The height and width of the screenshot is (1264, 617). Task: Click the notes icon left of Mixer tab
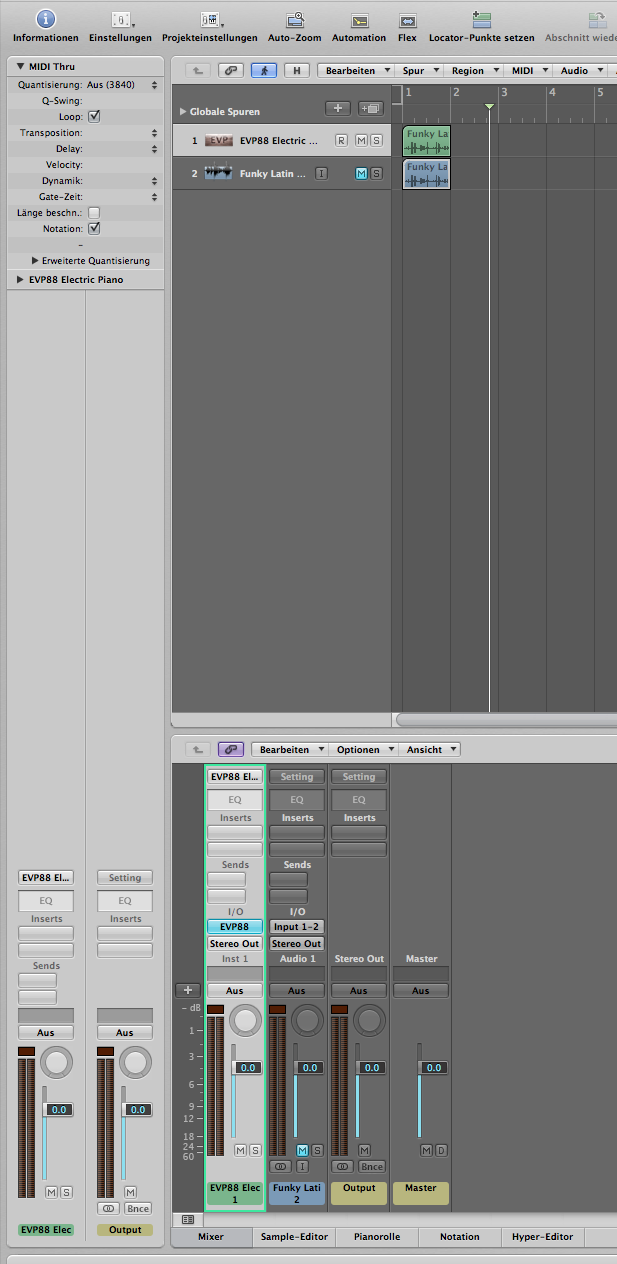186,1219
